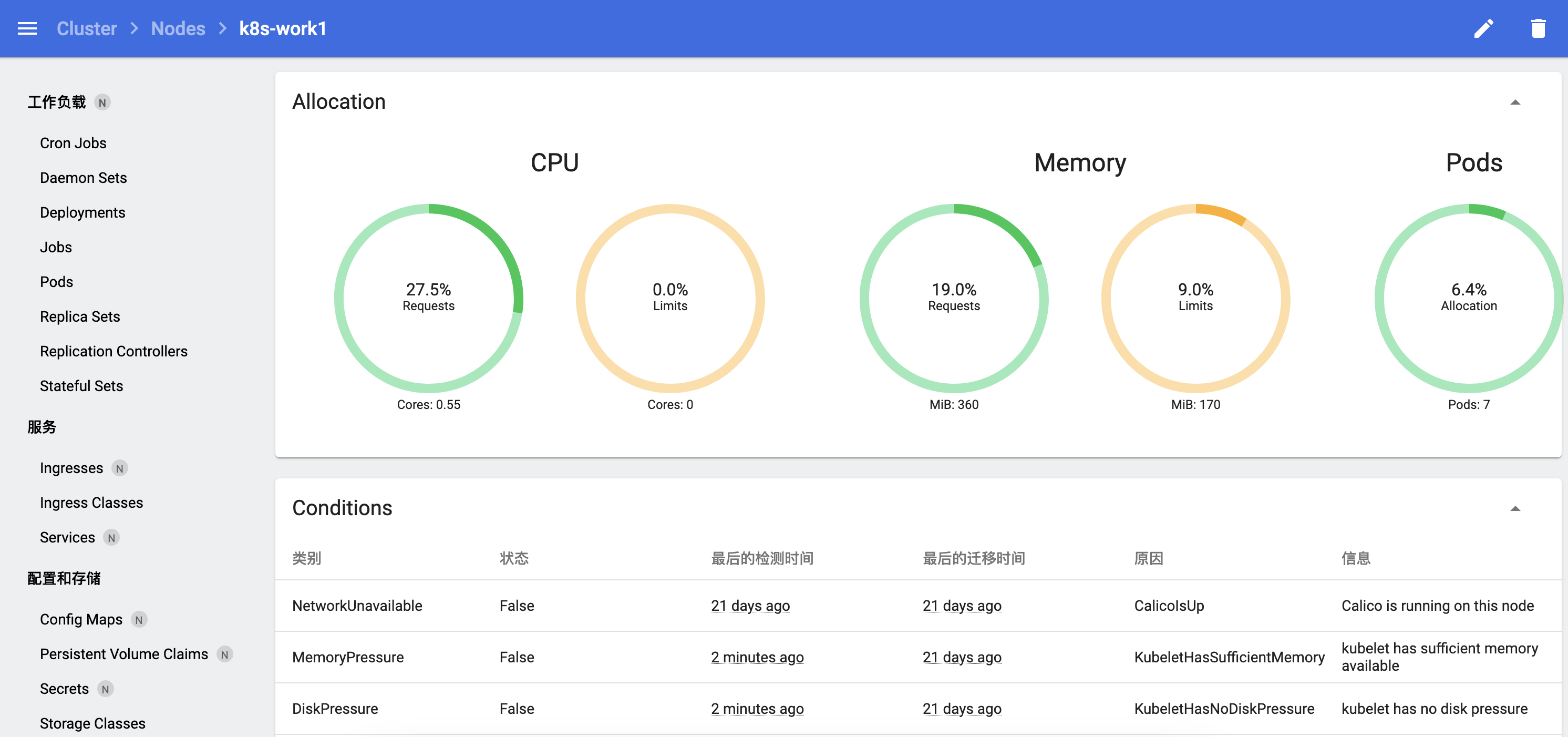Navigate to Services in sidebar
This screenshot has height=737, width=1568.
coord(66,537)
